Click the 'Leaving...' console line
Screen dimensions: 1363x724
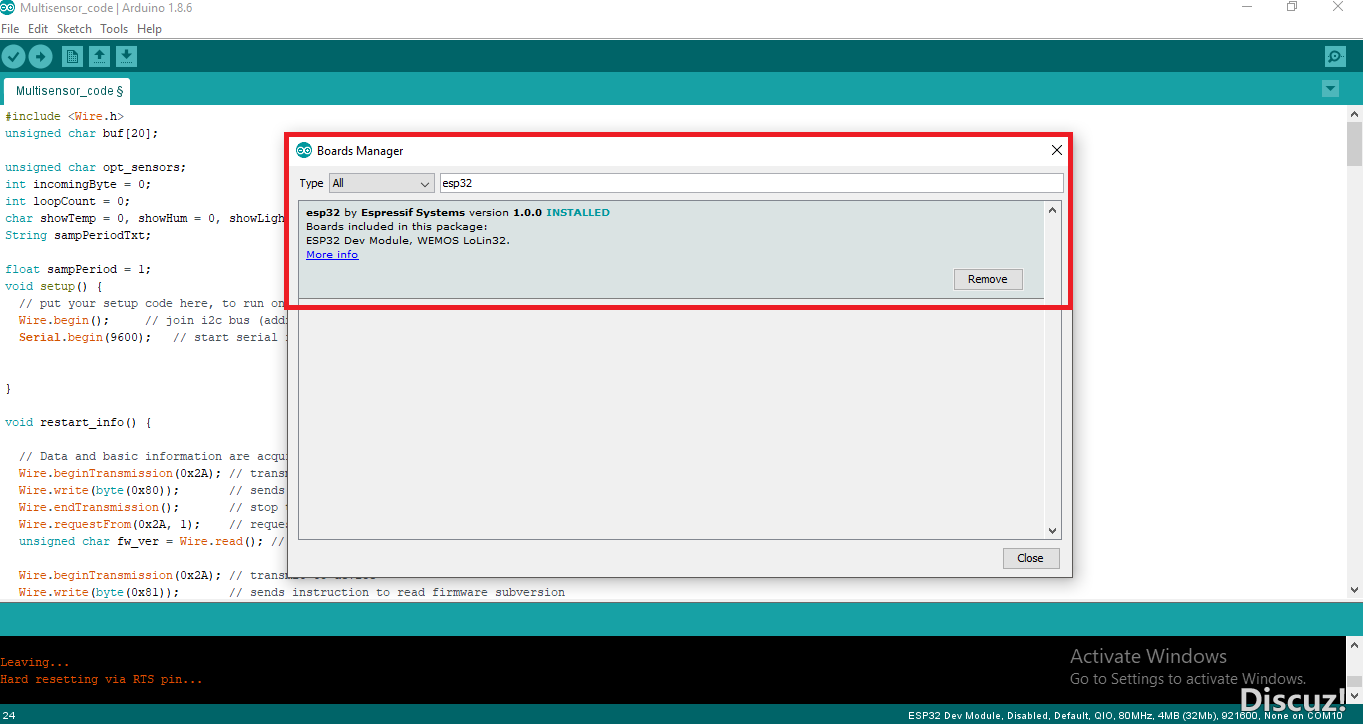coord(35,662)
